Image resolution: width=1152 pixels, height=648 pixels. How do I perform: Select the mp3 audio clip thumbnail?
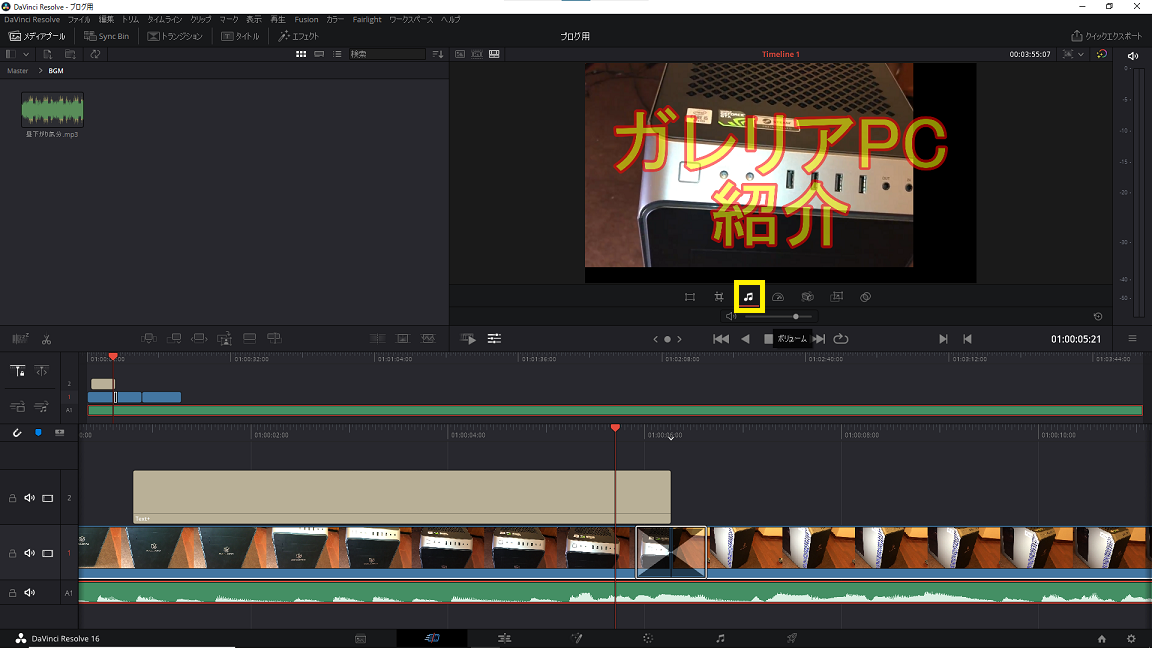(x=52, y=110)
